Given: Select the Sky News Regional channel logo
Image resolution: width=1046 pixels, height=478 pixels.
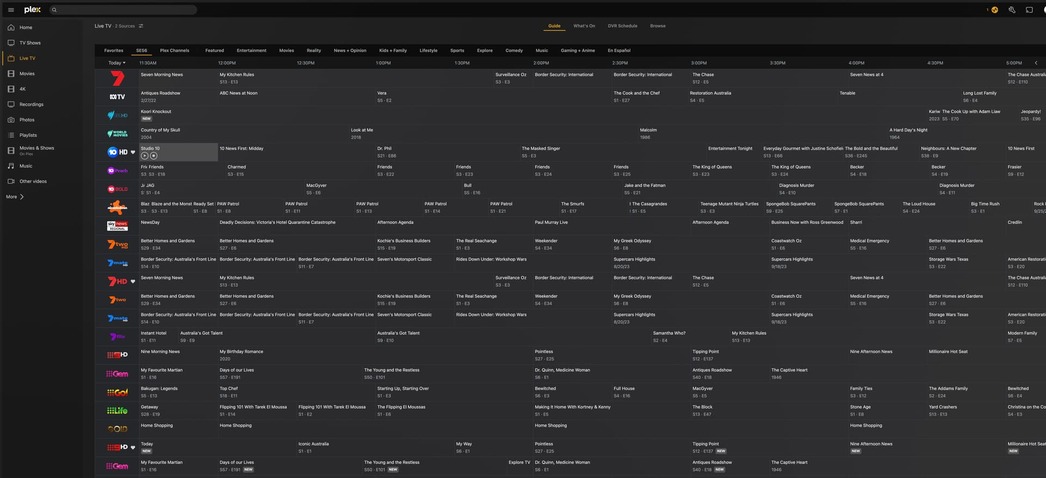Looking at the screenshot, I should pyautogui.click(x=117, y=226).
